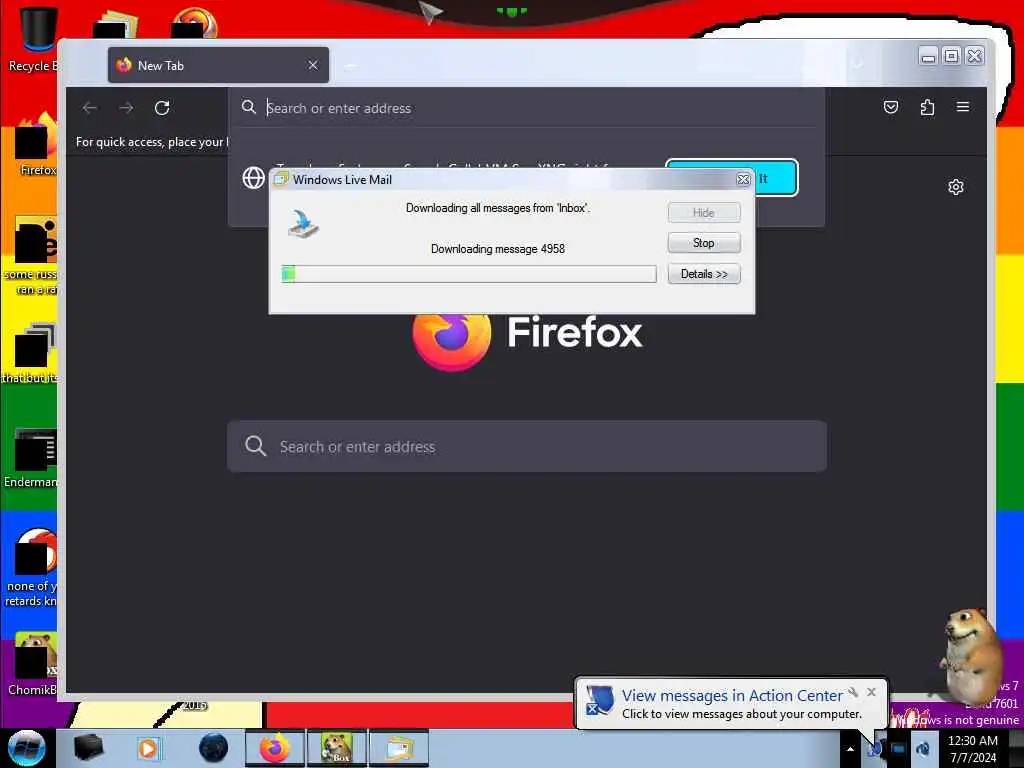Click the Firefox forward arrow

126,108
